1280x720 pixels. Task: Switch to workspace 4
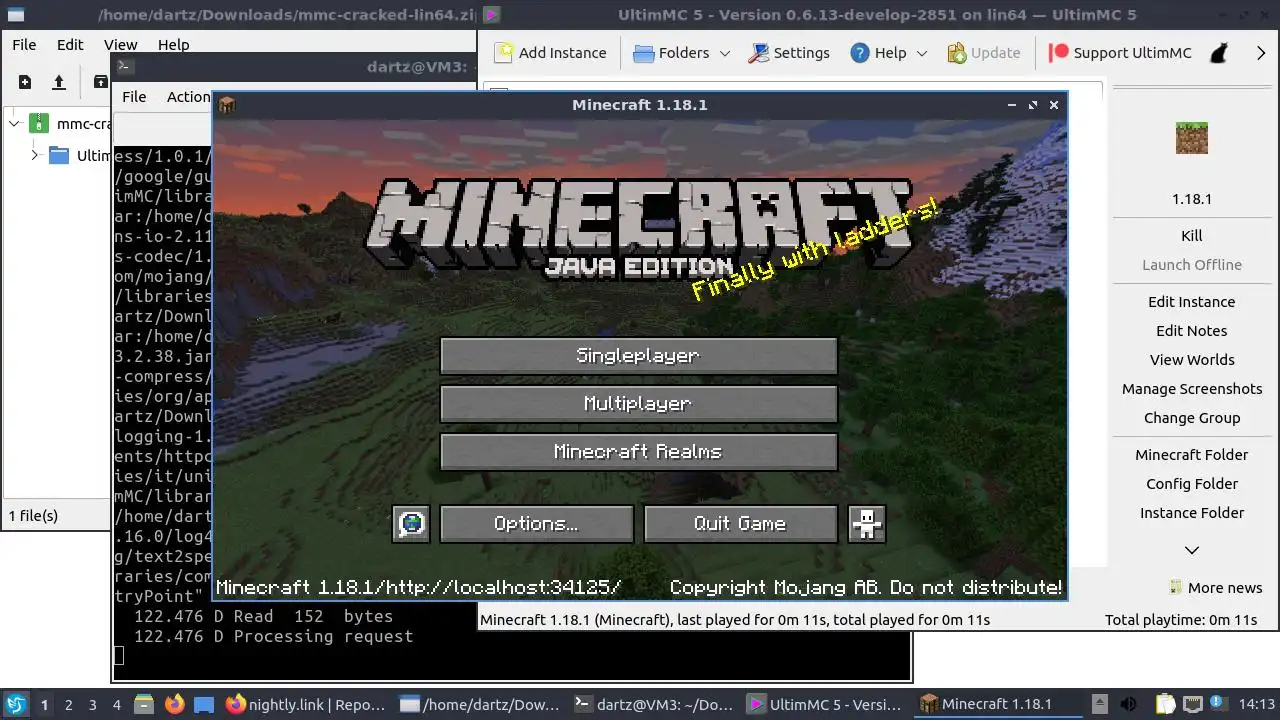pyautogui.click(x=116, y=705)
